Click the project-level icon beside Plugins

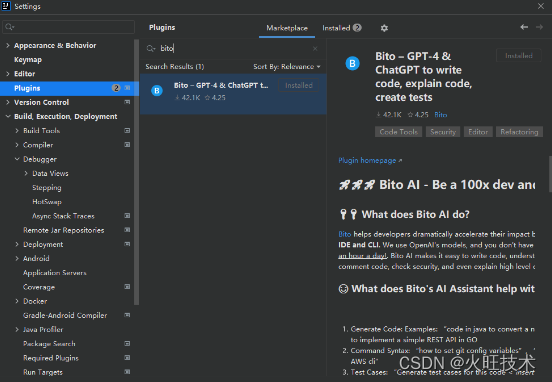[127, 88]
